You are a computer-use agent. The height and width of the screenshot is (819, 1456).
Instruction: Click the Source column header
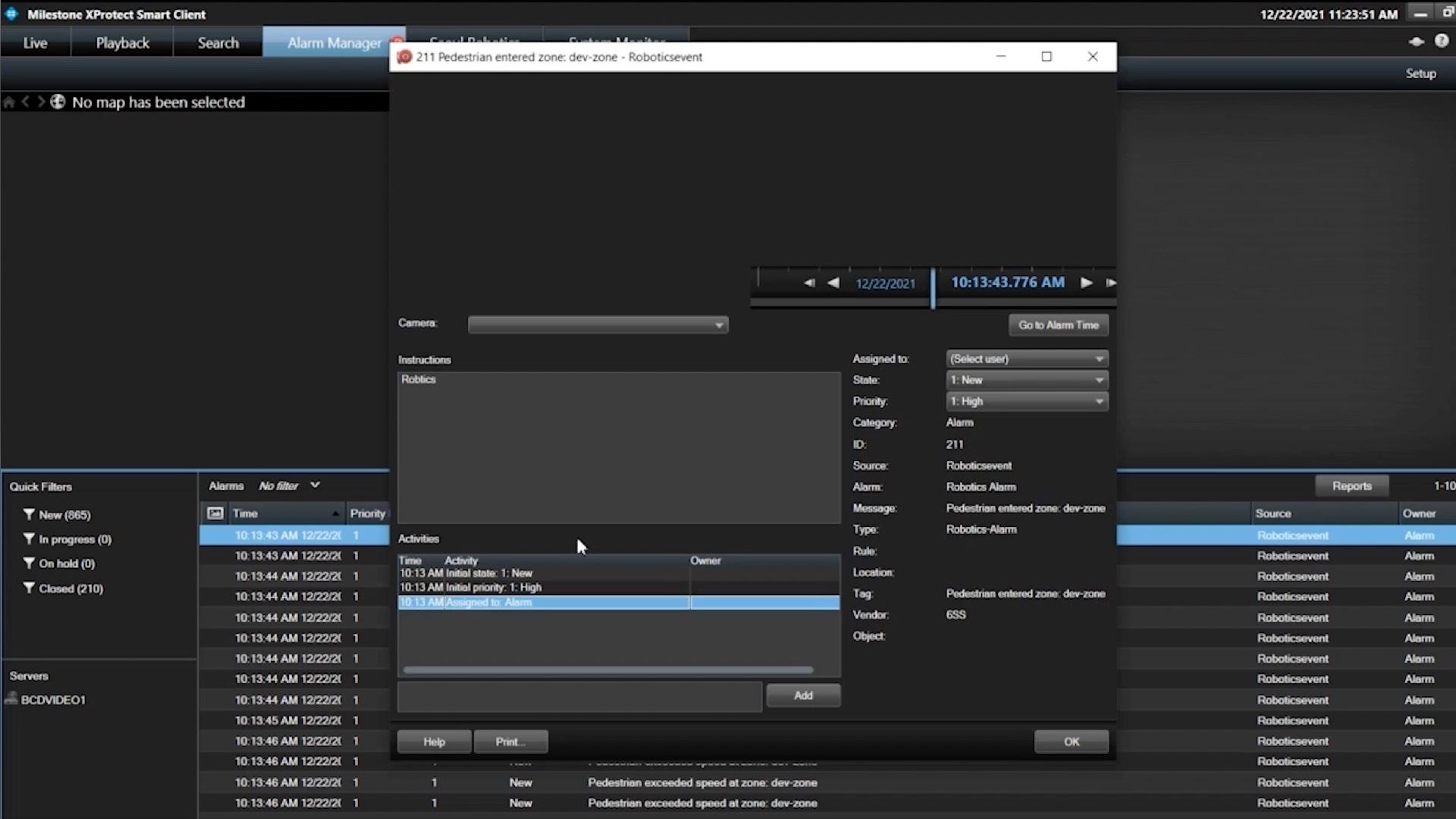(1324, 513)
